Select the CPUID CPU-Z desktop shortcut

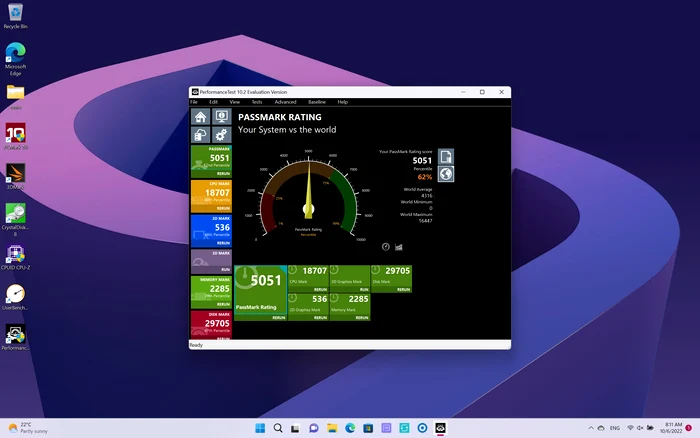(x=16, y=257)
